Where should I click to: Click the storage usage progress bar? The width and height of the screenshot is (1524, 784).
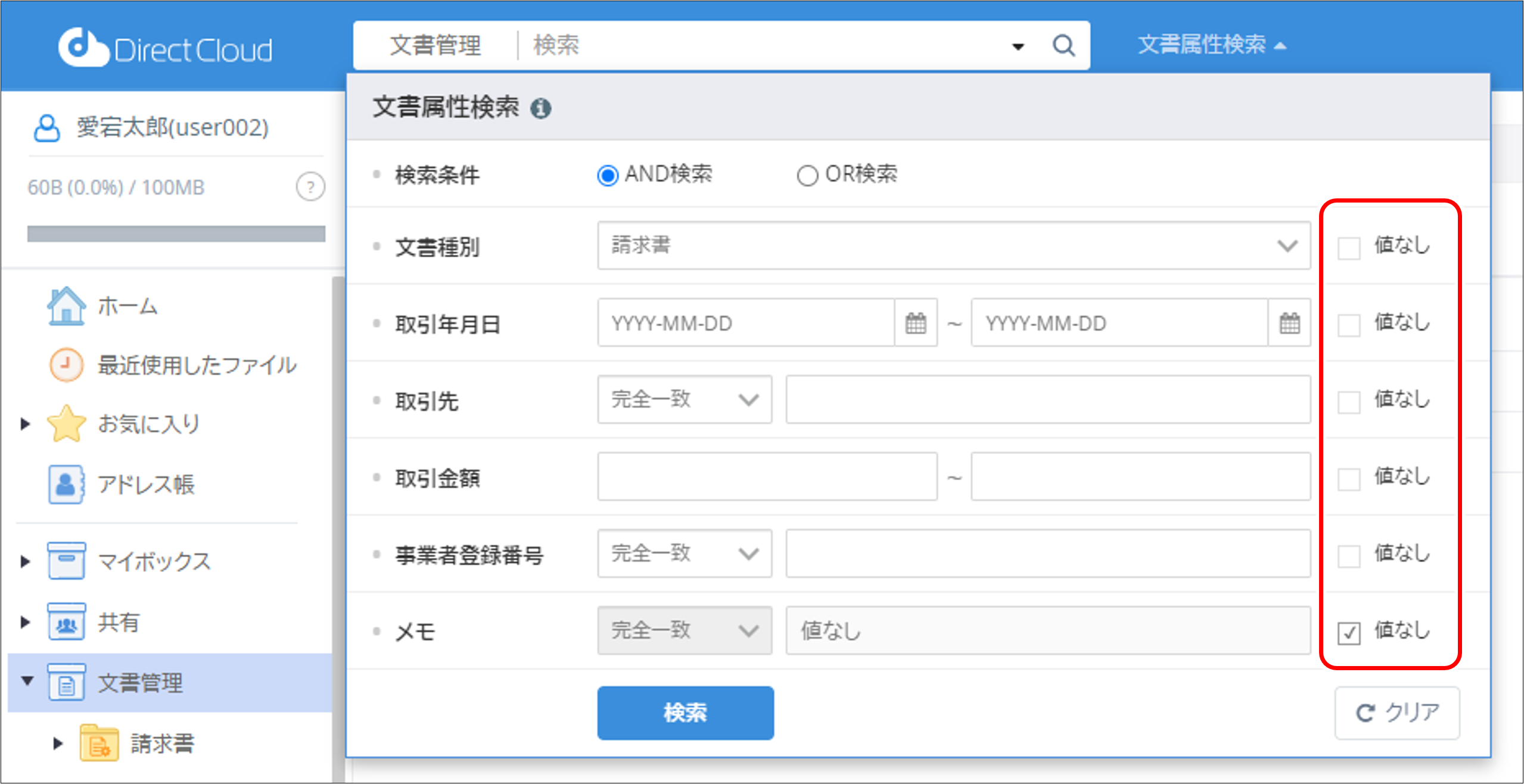(176, 235)
